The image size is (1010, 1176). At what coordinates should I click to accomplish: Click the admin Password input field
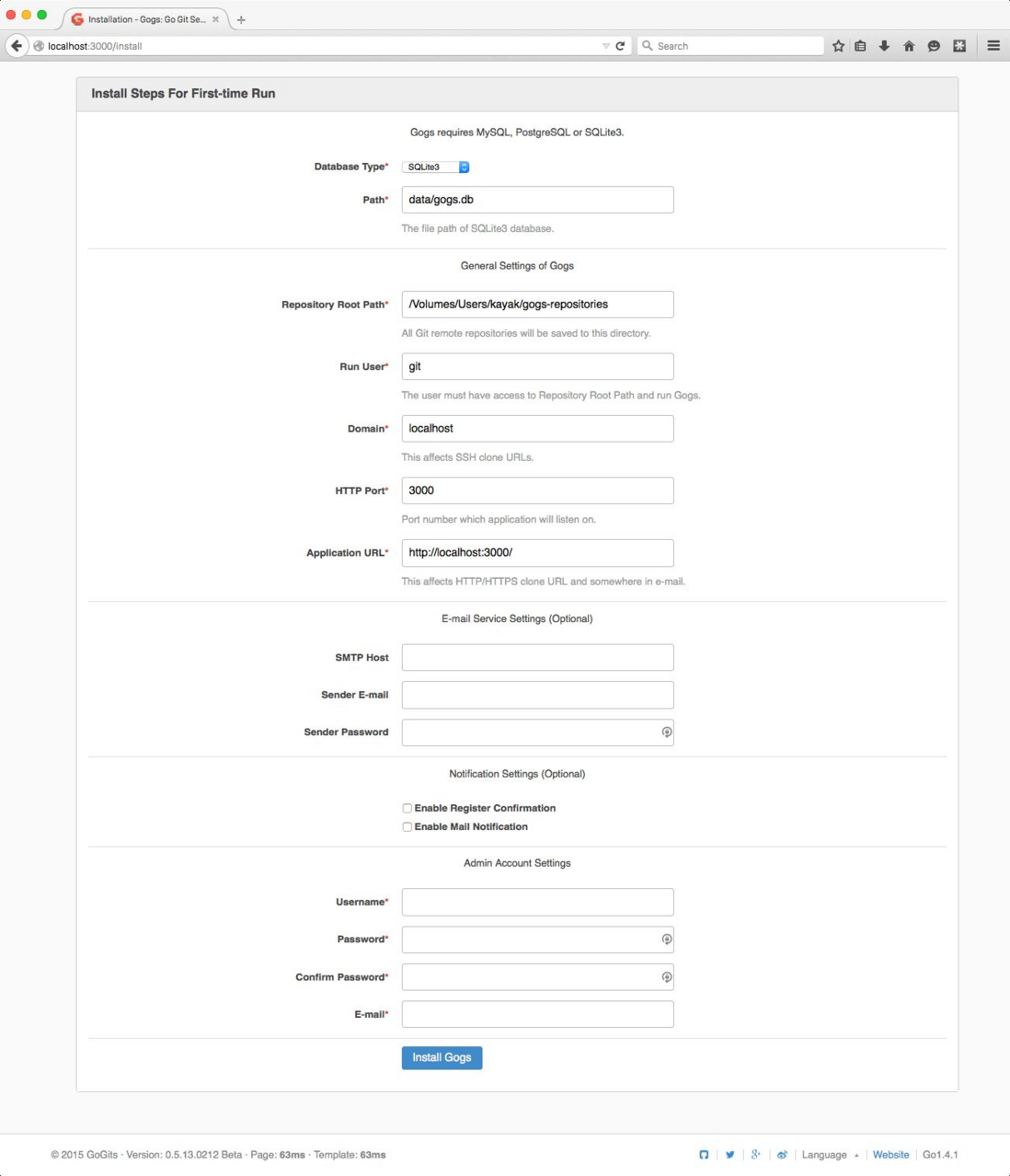click(537, 940)
